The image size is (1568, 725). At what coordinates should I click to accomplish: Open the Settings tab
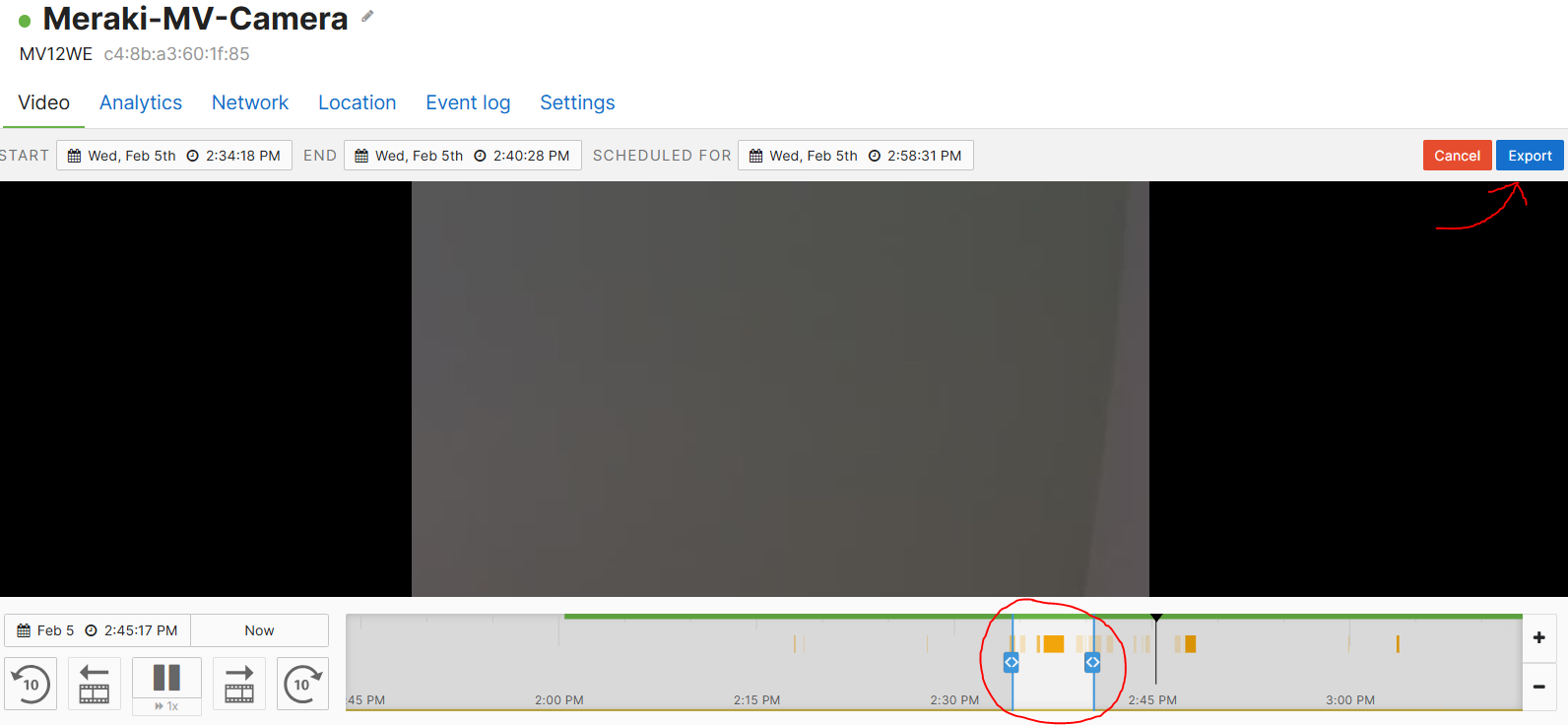point(577,102)
